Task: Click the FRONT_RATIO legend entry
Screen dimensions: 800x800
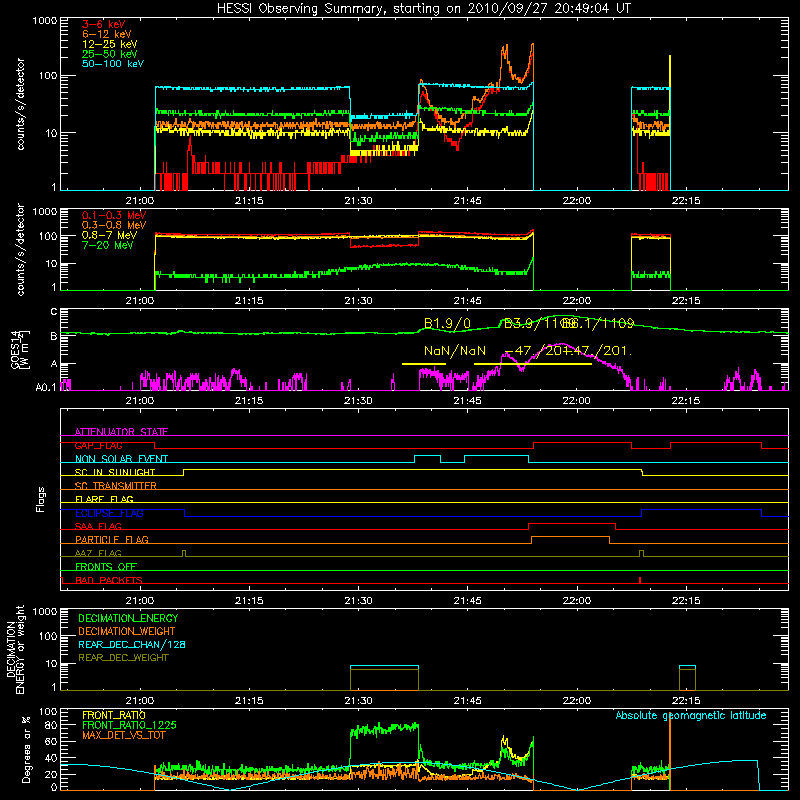Action: tap(114, 715)
